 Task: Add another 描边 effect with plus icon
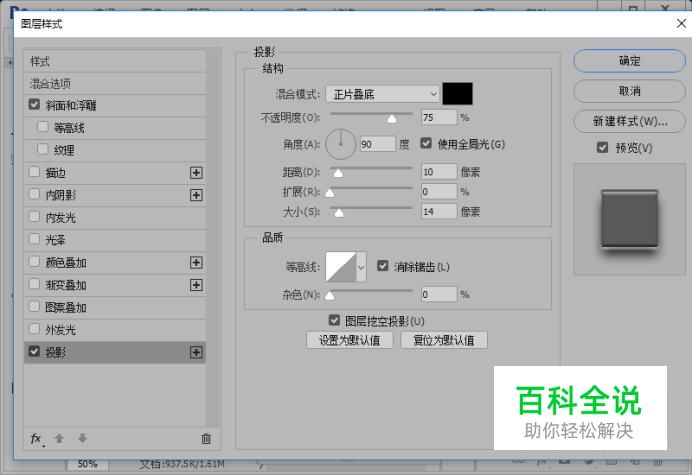[x=196, y=173]
